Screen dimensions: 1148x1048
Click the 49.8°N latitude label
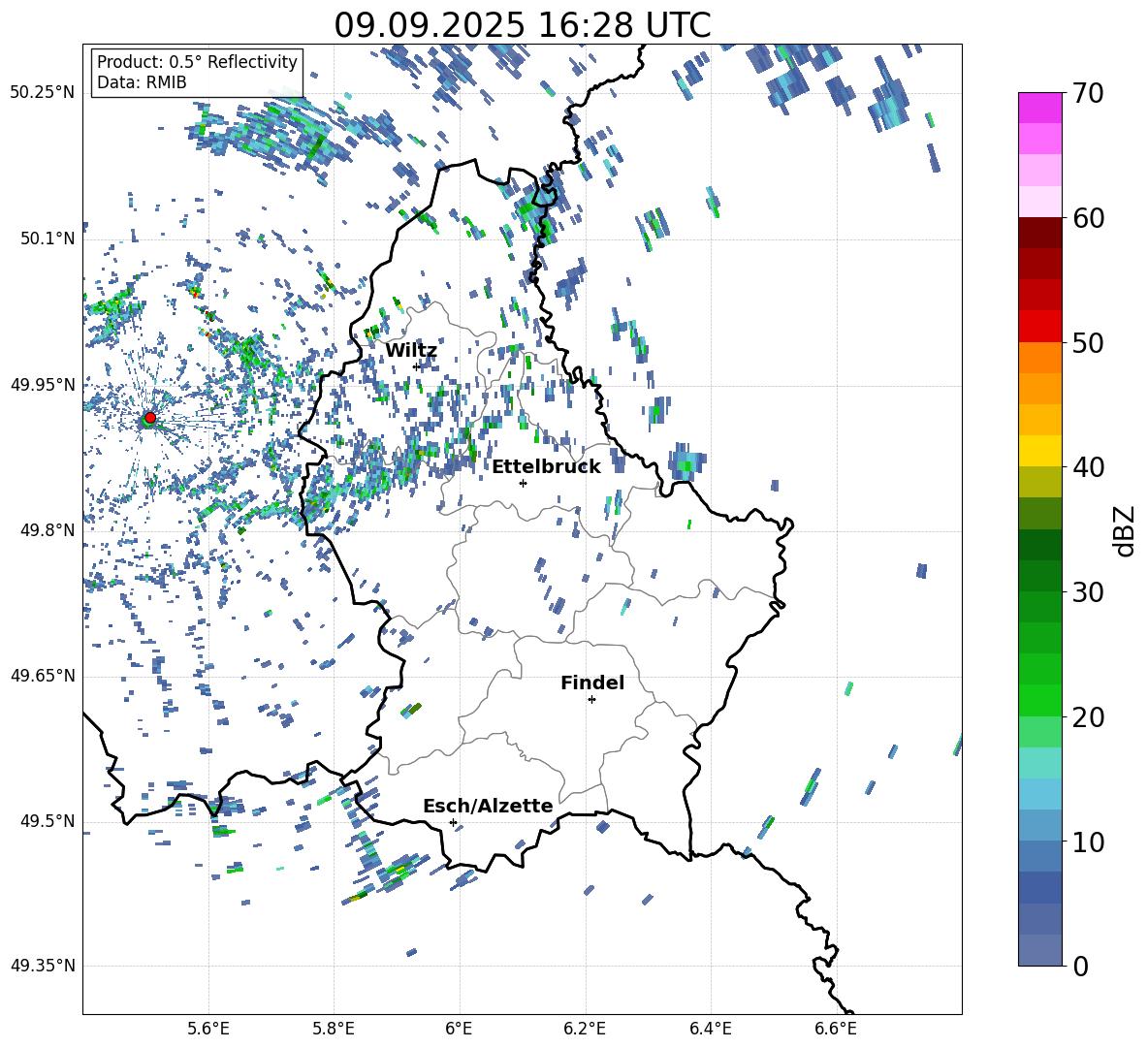click(47, 530)
